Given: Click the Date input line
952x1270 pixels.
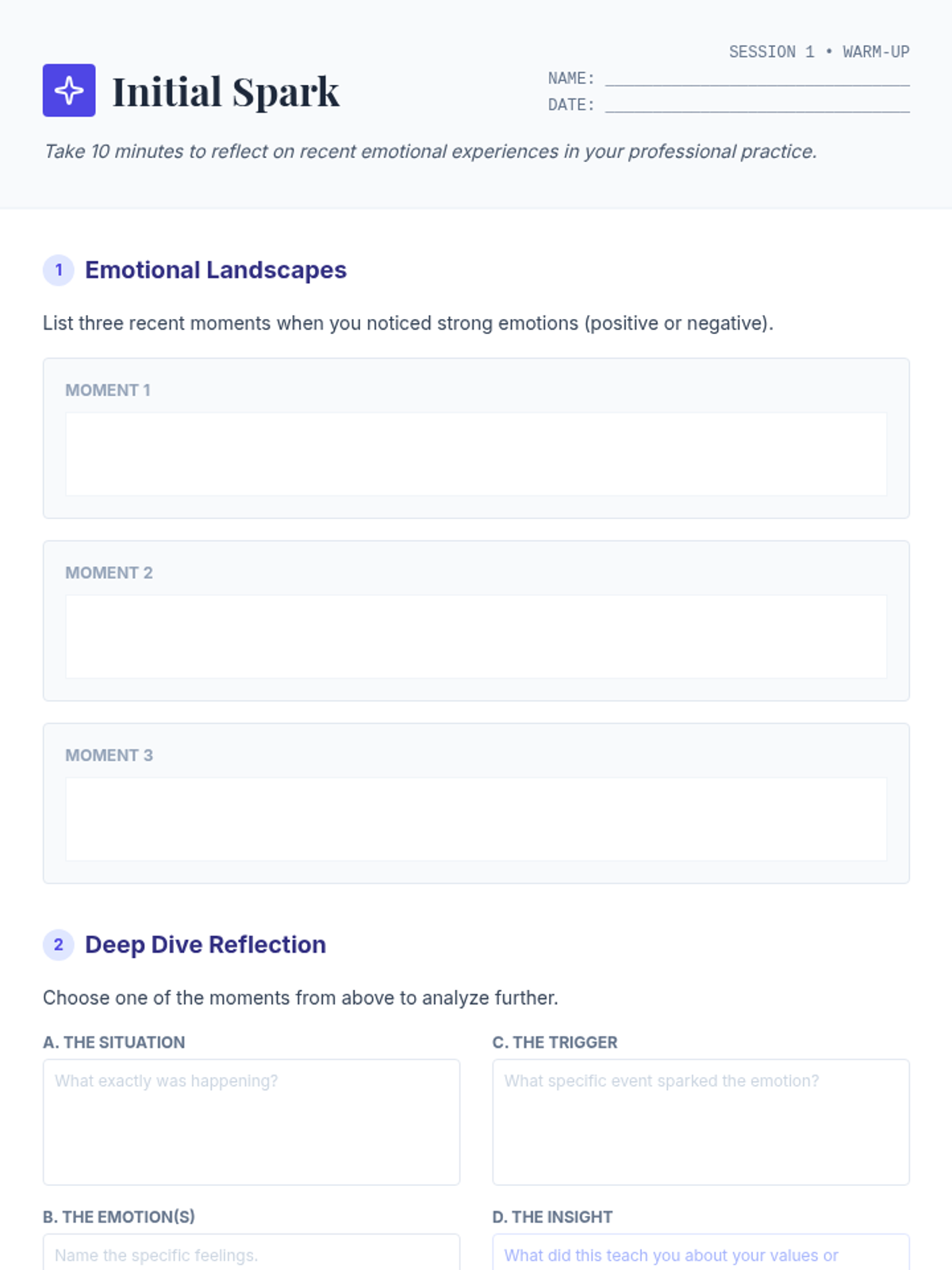Looking at the screenshot, I should (x=757, y=105).
